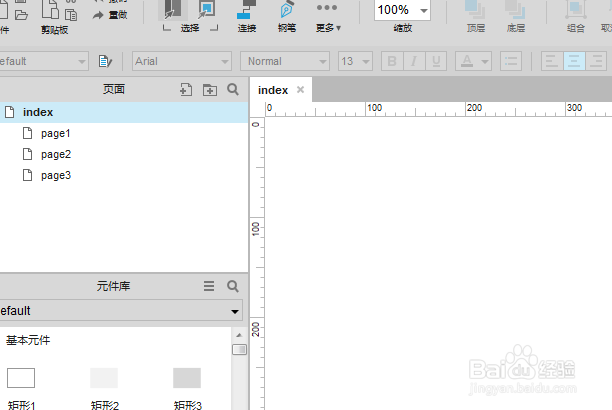
Task: Open the More (更多) tools dropdown
Action: tap(328, 17)
